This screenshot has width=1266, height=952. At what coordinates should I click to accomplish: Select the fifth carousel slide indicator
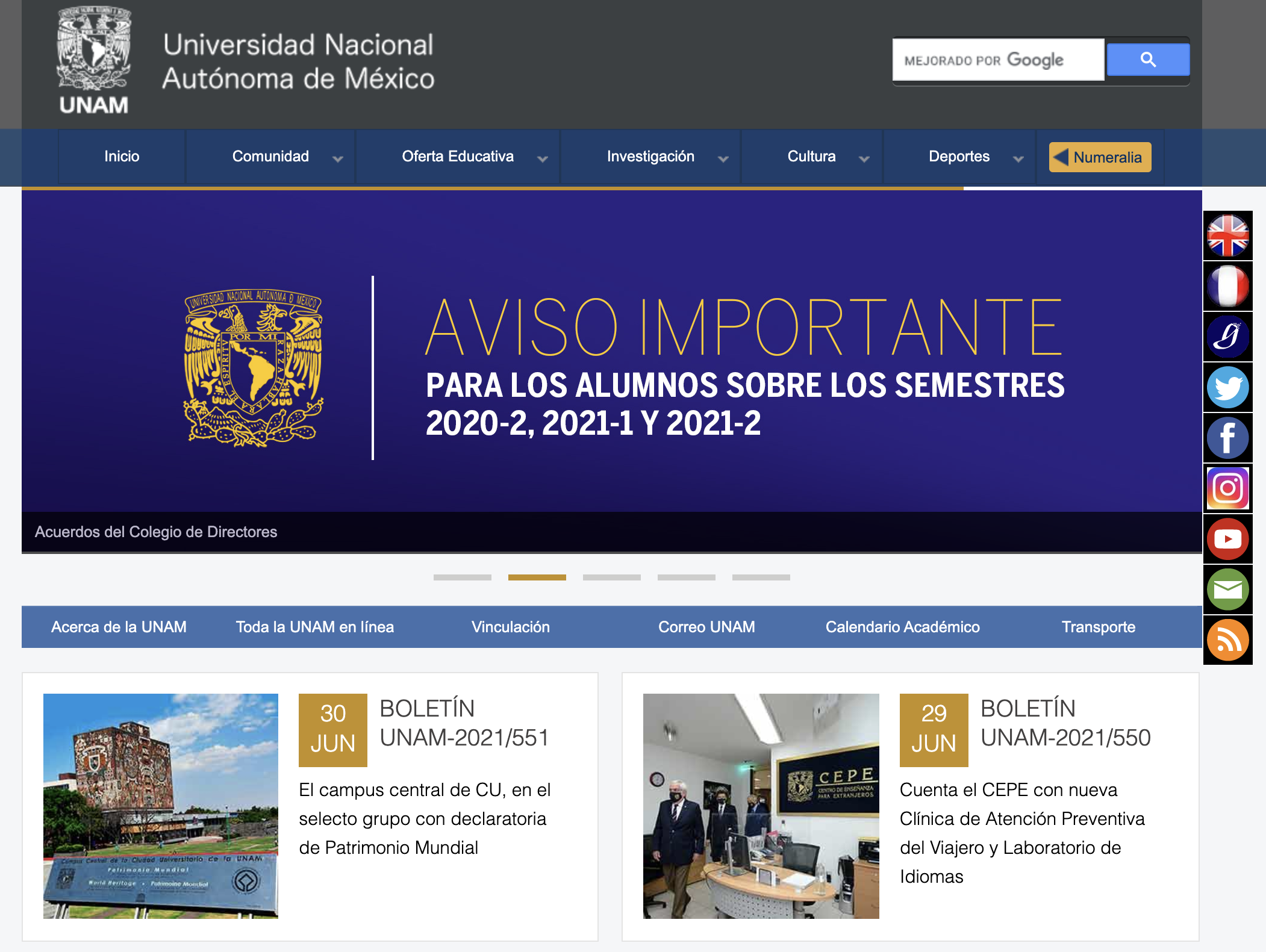[x=761, y=577]
